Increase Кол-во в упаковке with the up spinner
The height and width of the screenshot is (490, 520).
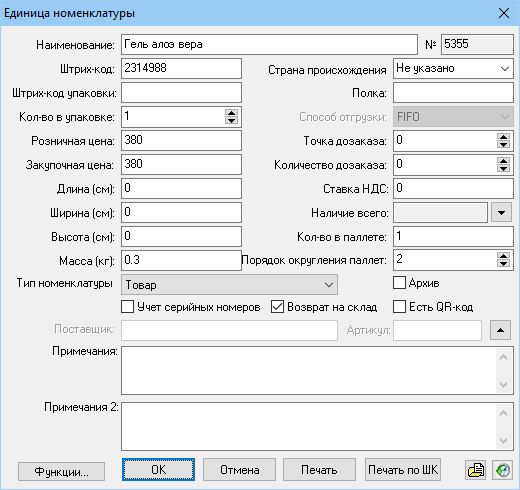tap(231, 113)
